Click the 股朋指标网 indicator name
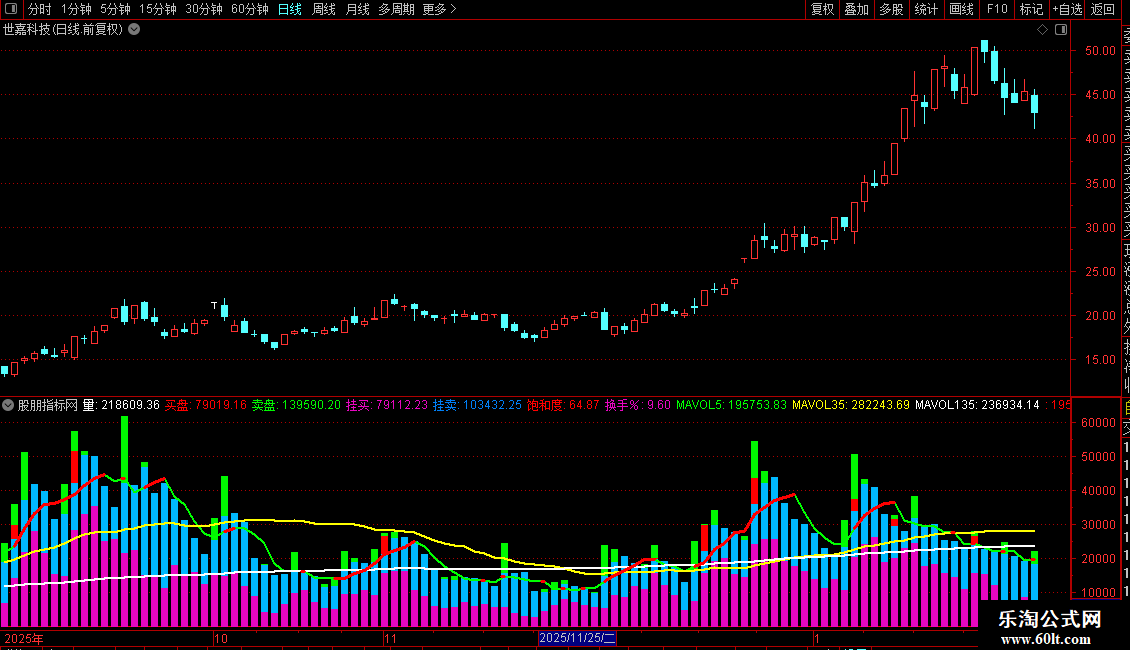 click(x=48, y=405)
